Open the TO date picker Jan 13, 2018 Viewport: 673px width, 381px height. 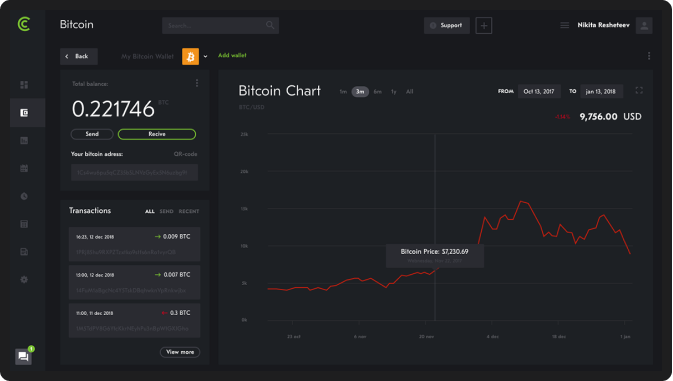click(x=601, y=91)
